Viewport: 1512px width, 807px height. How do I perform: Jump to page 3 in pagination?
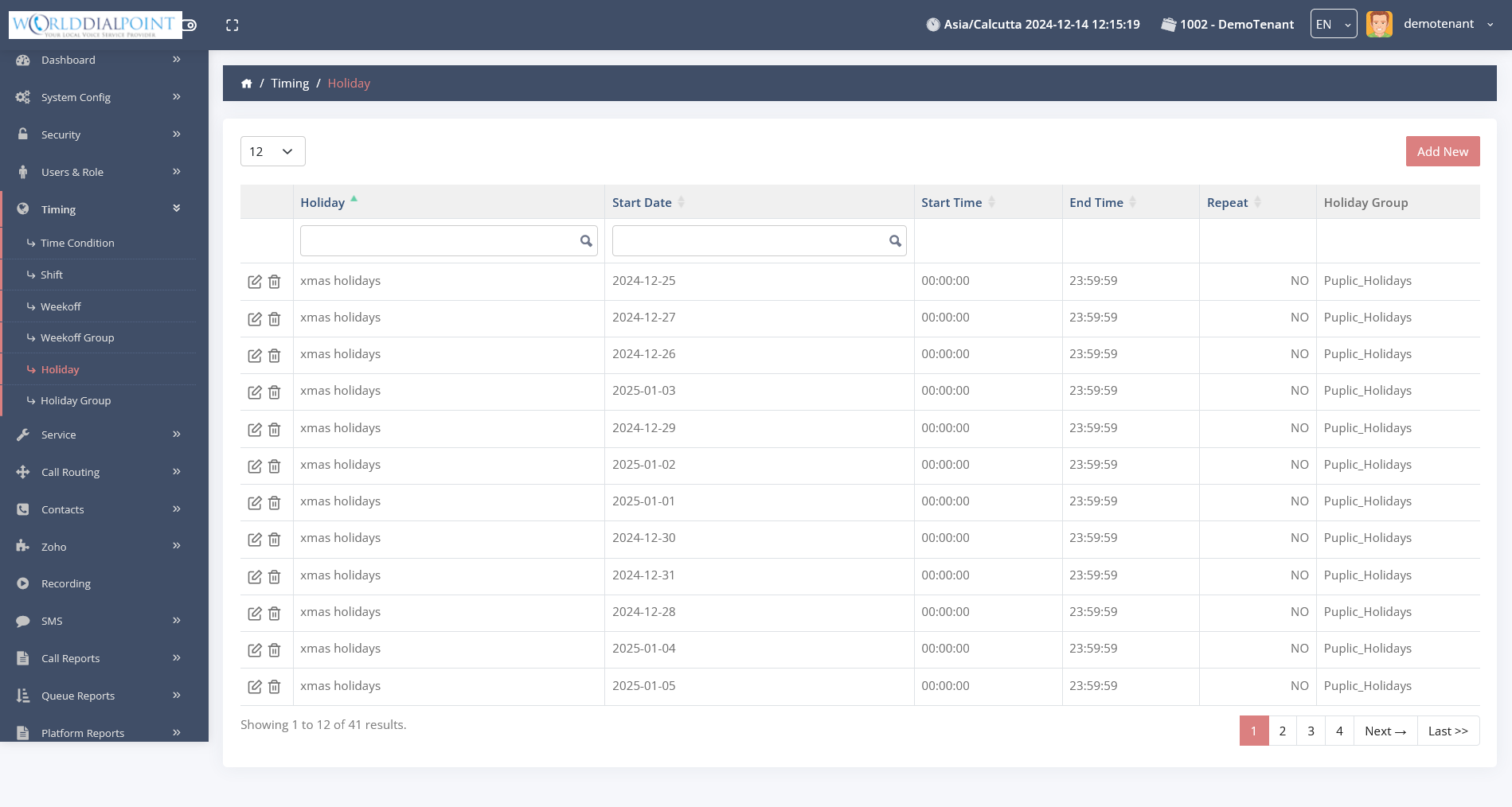tap(1311, 731)
